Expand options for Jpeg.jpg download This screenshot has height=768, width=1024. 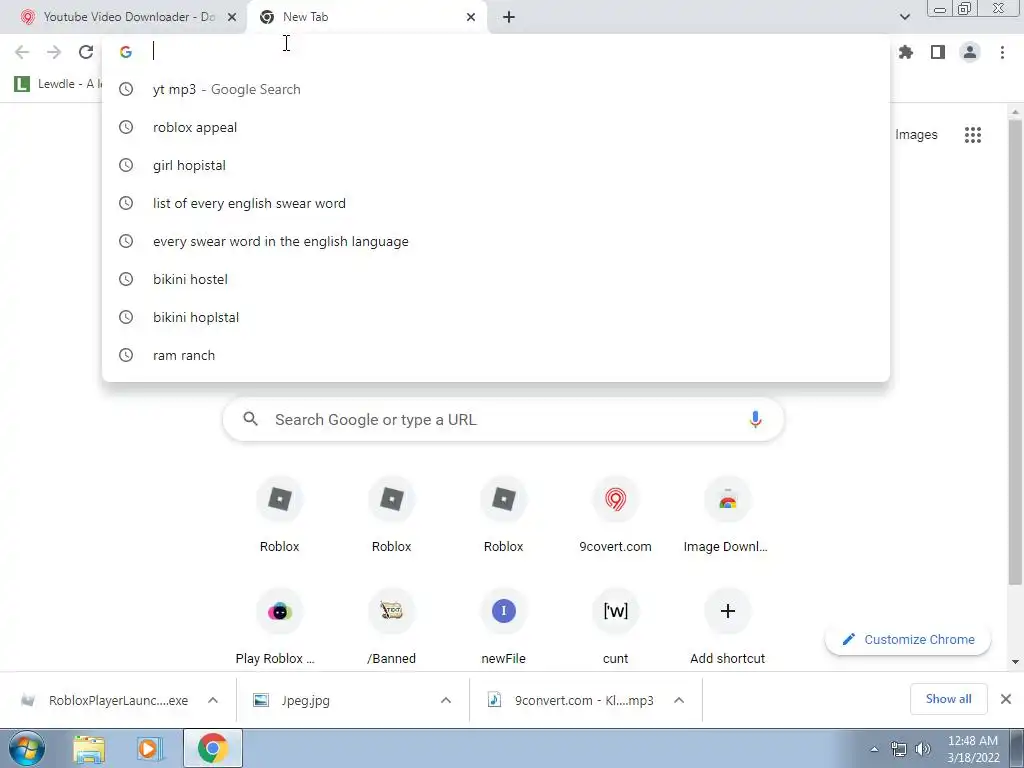(x=446, y=700)
